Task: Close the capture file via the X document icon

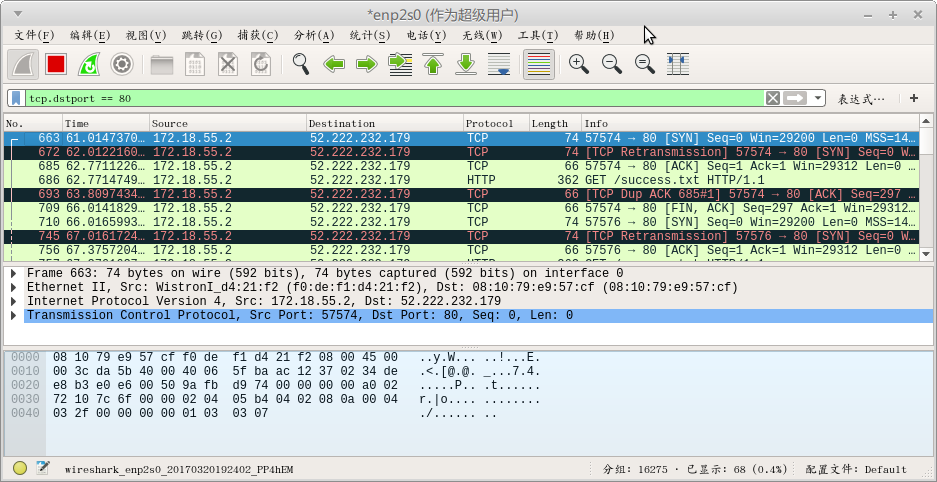Action: pyautogui.click(x=227, y=64)
